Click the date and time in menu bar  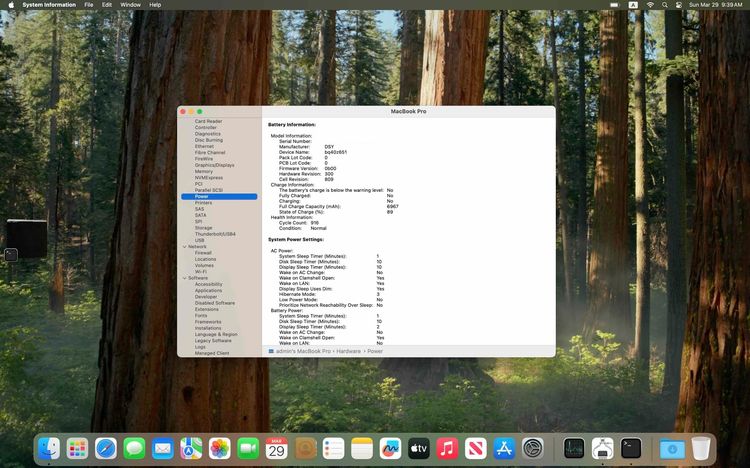tap(716, 5)
